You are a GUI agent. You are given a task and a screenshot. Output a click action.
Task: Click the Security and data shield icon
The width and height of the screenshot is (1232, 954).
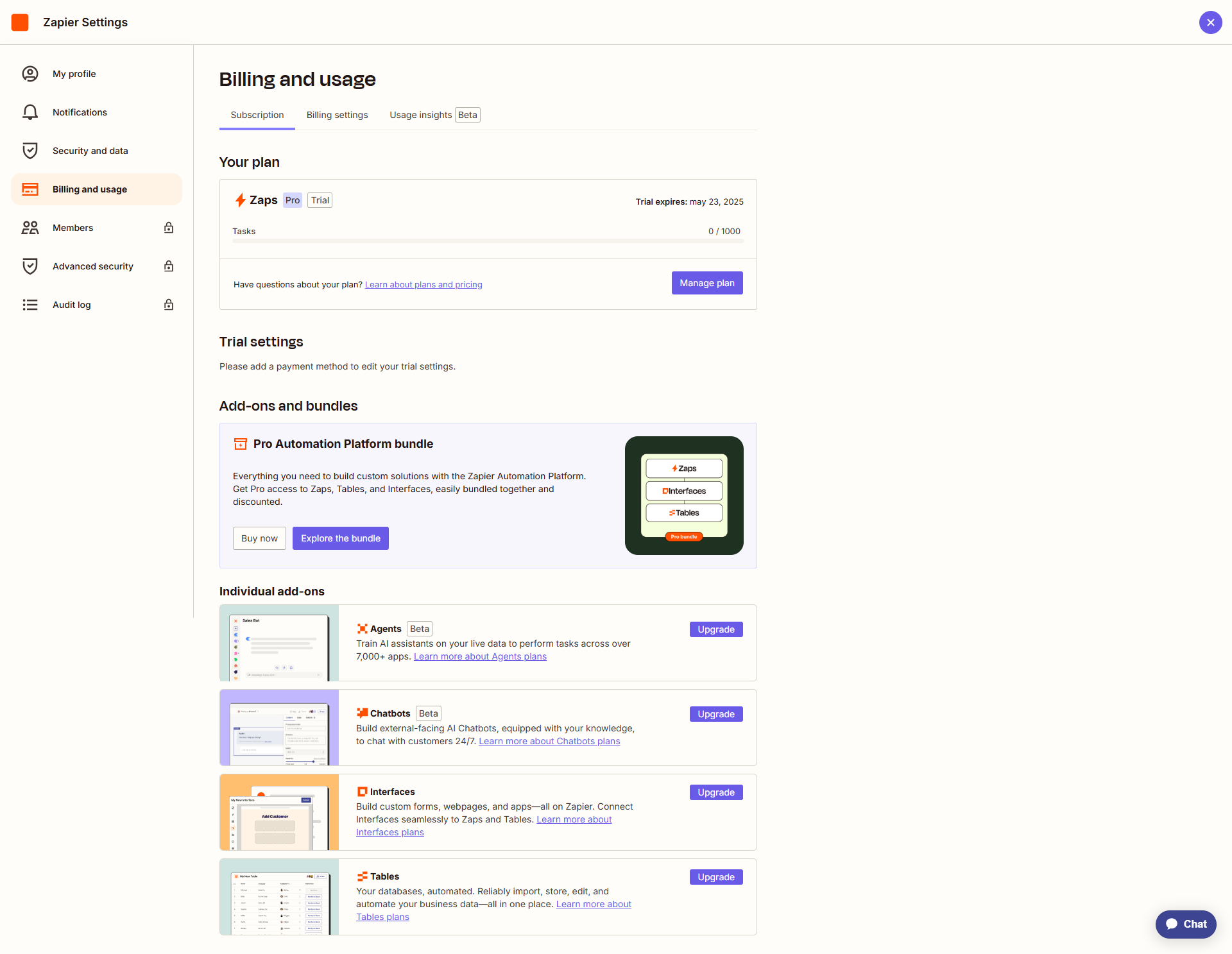click(30, 151)
